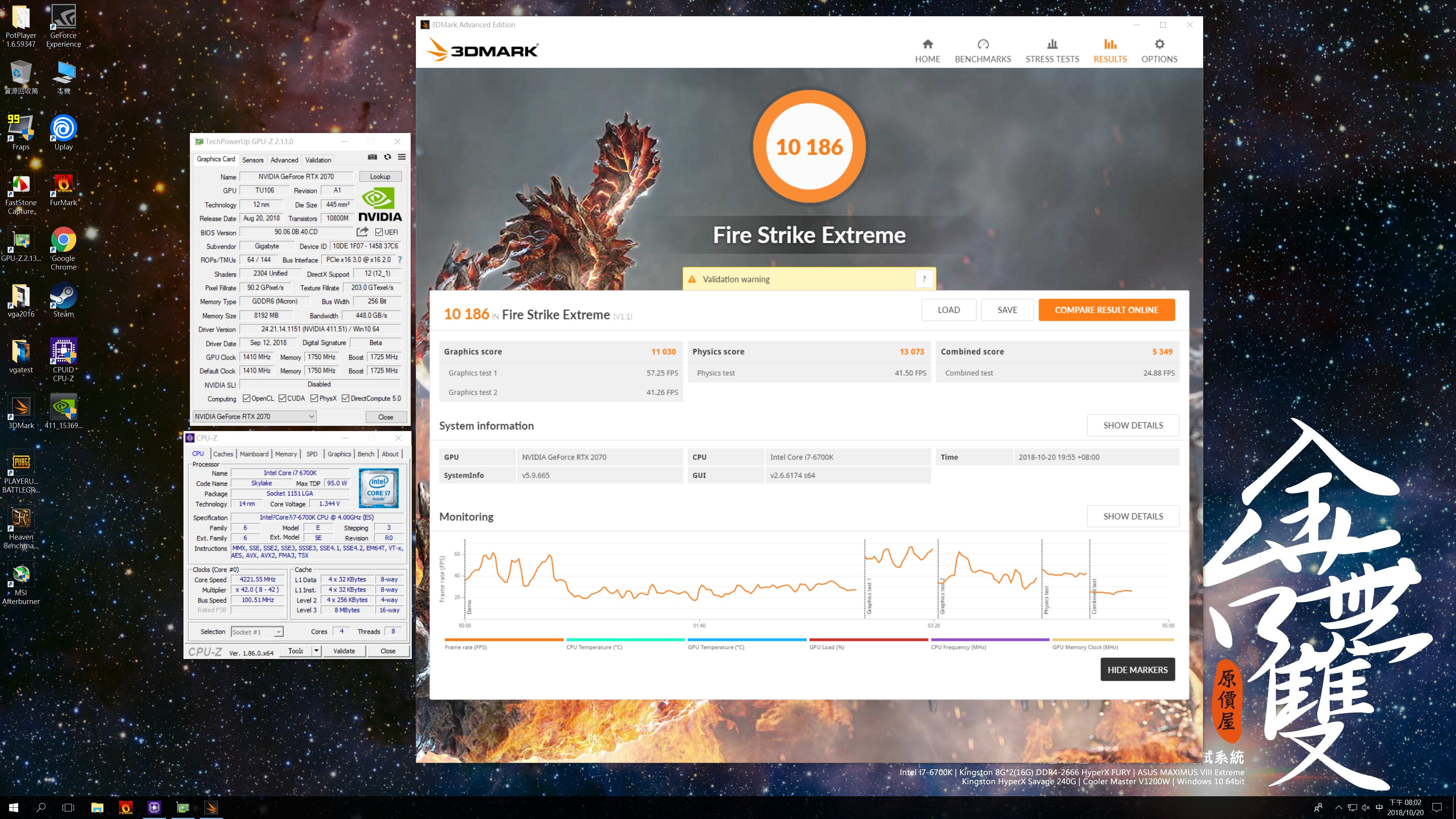Click SAVE result button
The height and width of the screenshot is (819, 1456).
pyautogui.click(x=1007, y=310)
